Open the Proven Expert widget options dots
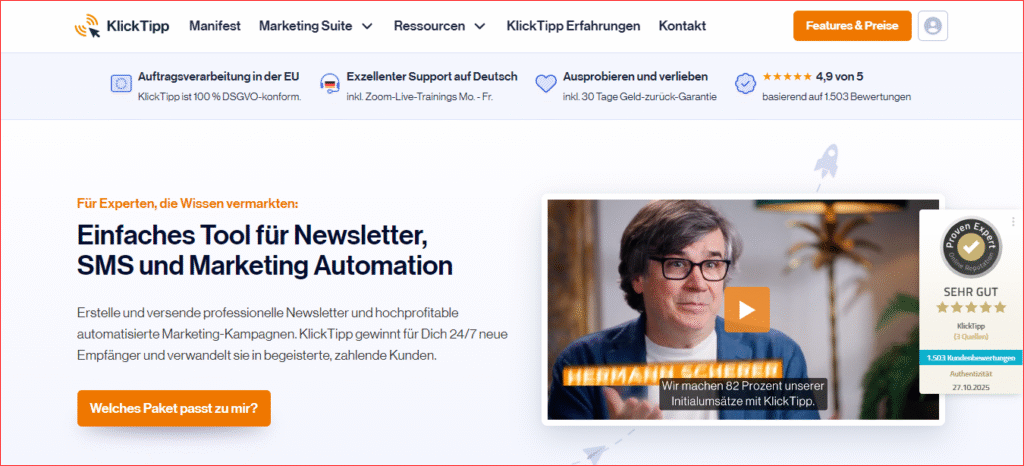 [x=1013, y=221]
